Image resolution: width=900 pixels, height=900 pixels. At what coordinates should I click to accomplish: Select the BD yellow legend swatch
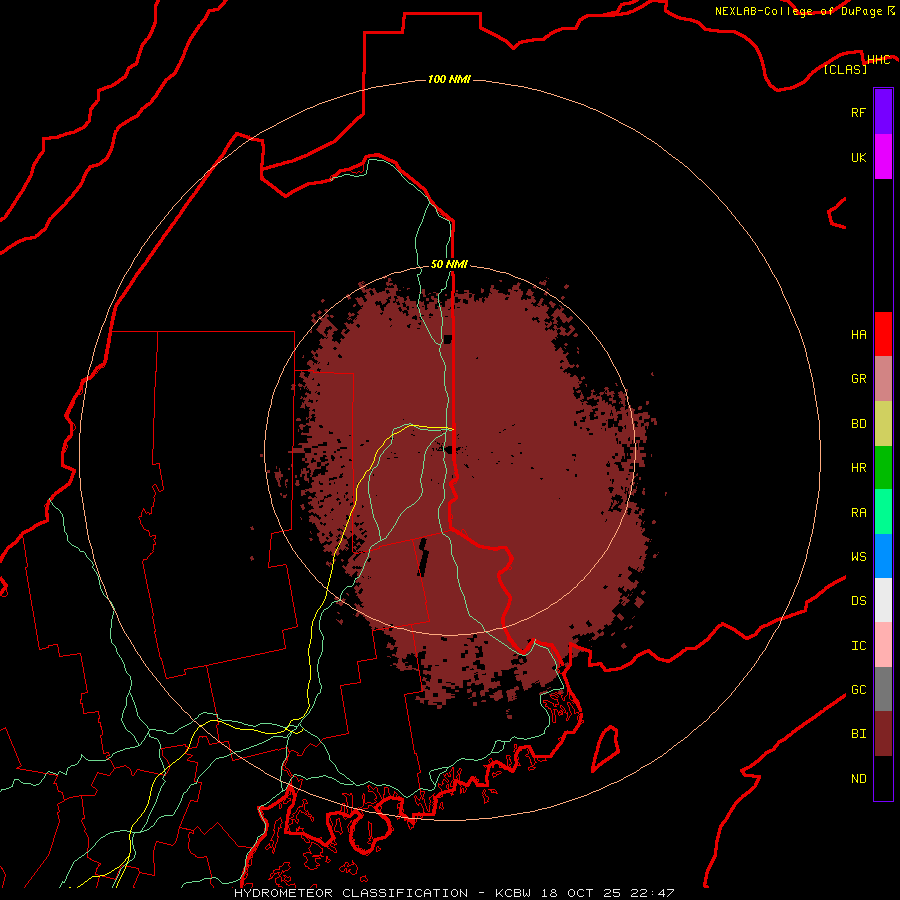(883, 424)
